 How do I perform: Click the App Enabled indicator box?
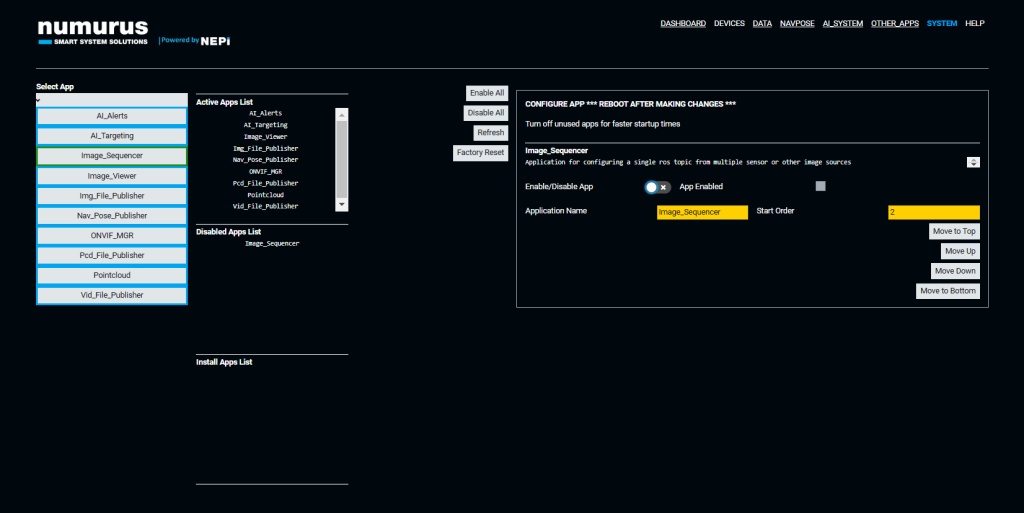click(821, 186)
